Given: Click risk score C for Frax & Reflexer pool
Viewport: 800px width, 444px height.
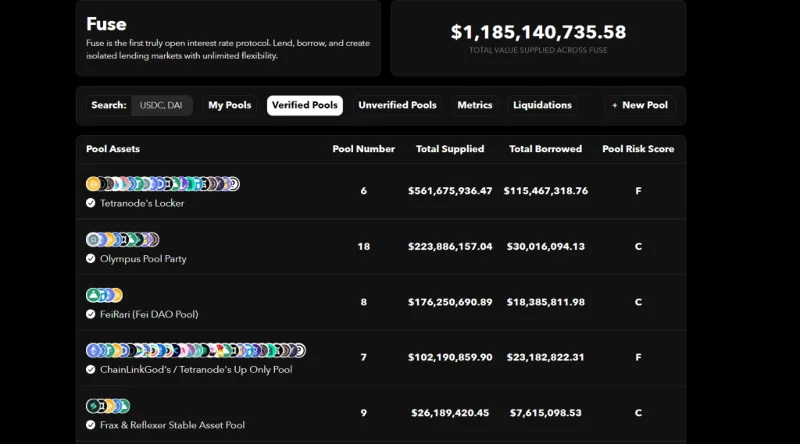Looking at the screenshot, I should point(638,413).
